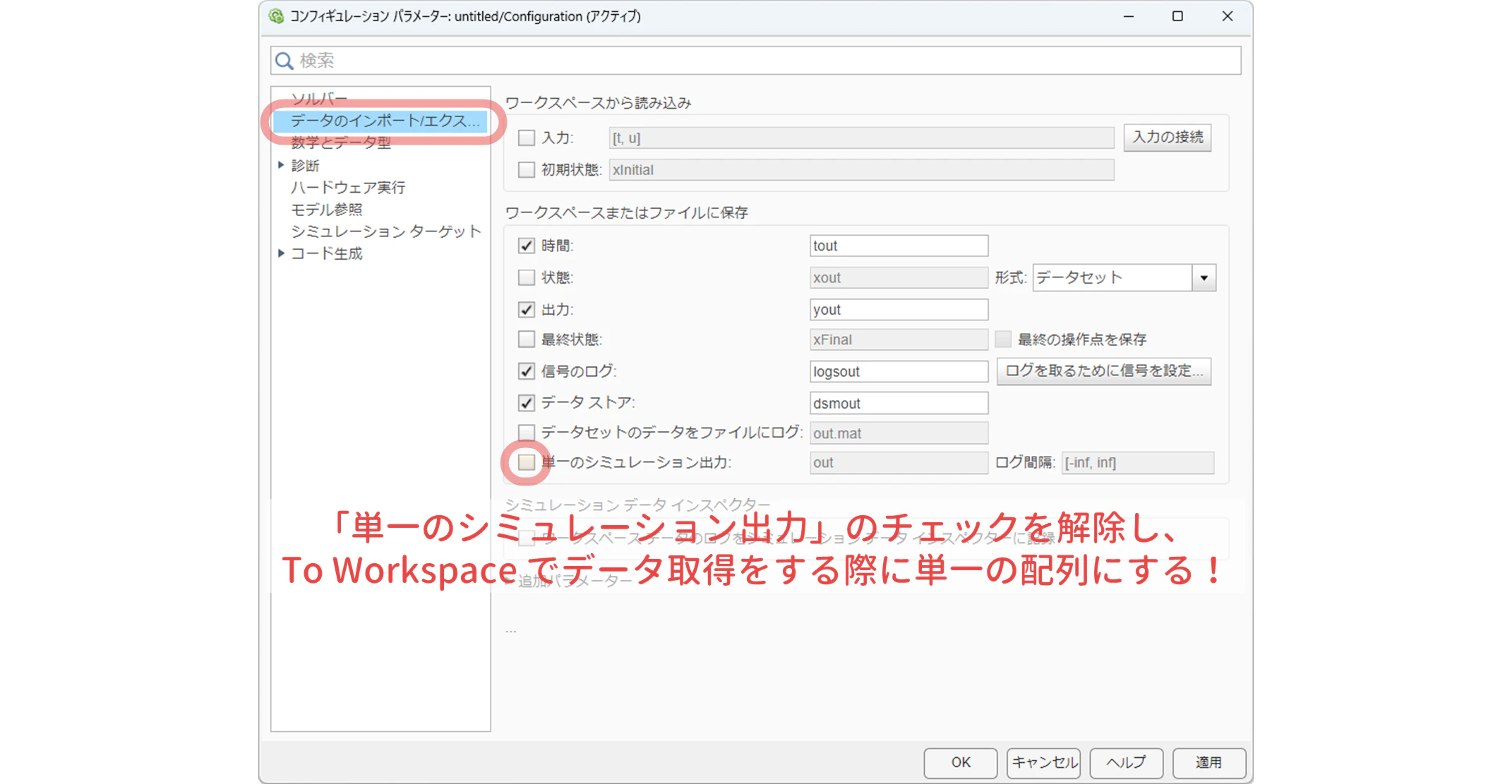Viewport: 1512px width, 784px height.
Task: Click the 入力の接続 button
Action: click(x=1168, y=137)
